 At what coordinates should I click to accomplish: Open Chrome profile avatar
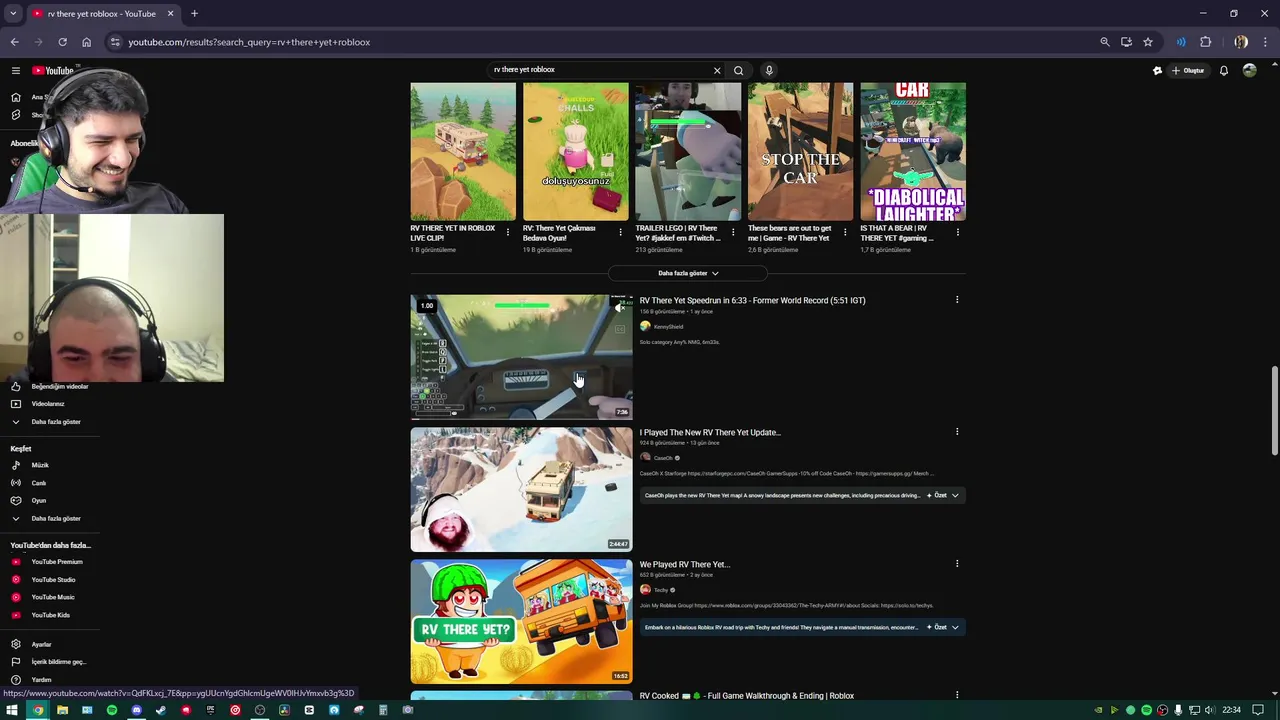pyautogui.click(x=1241, y=42)
